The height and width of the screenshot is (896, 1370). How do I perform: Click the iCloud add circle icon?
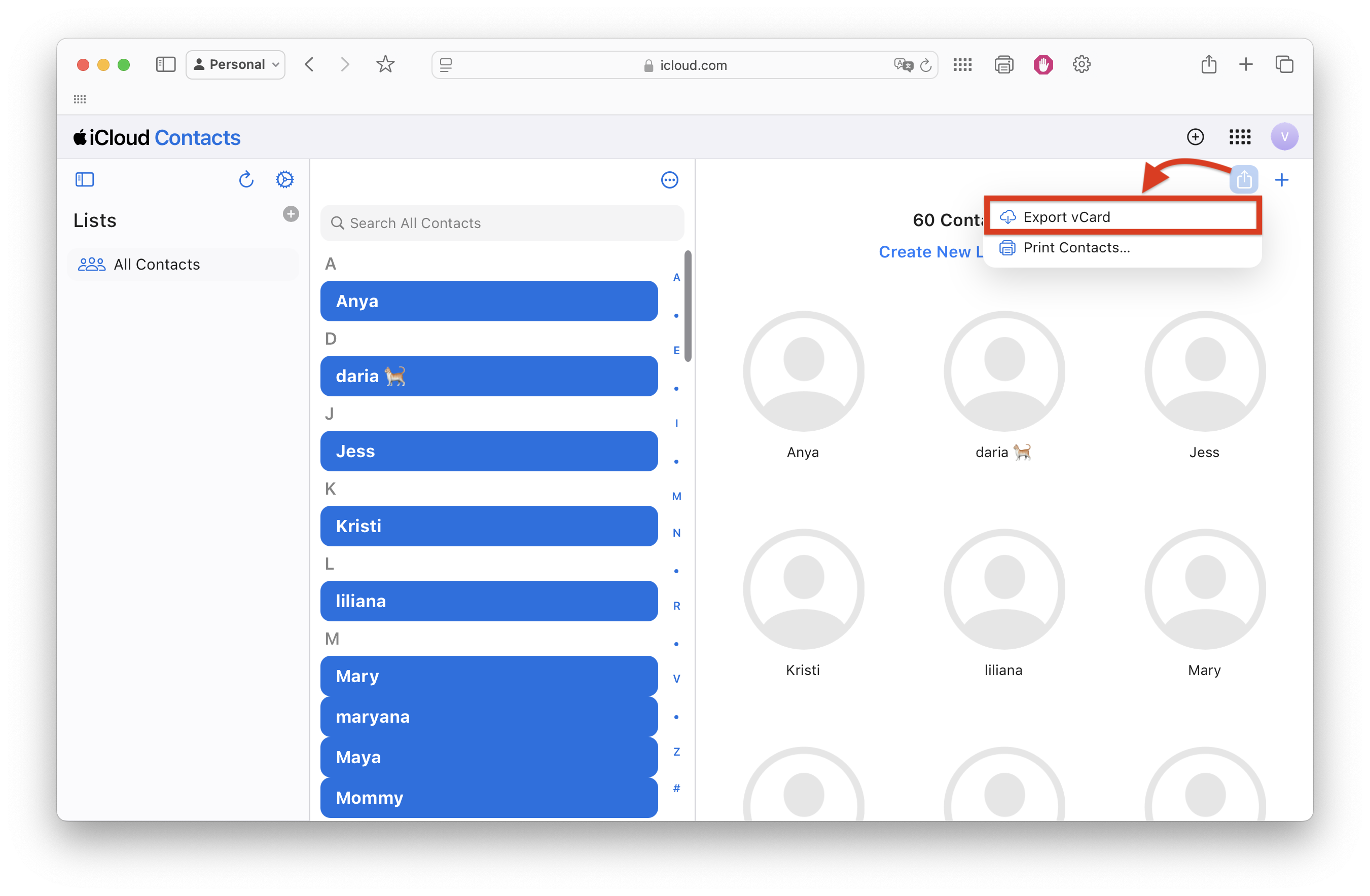(x=1196, y=137)
